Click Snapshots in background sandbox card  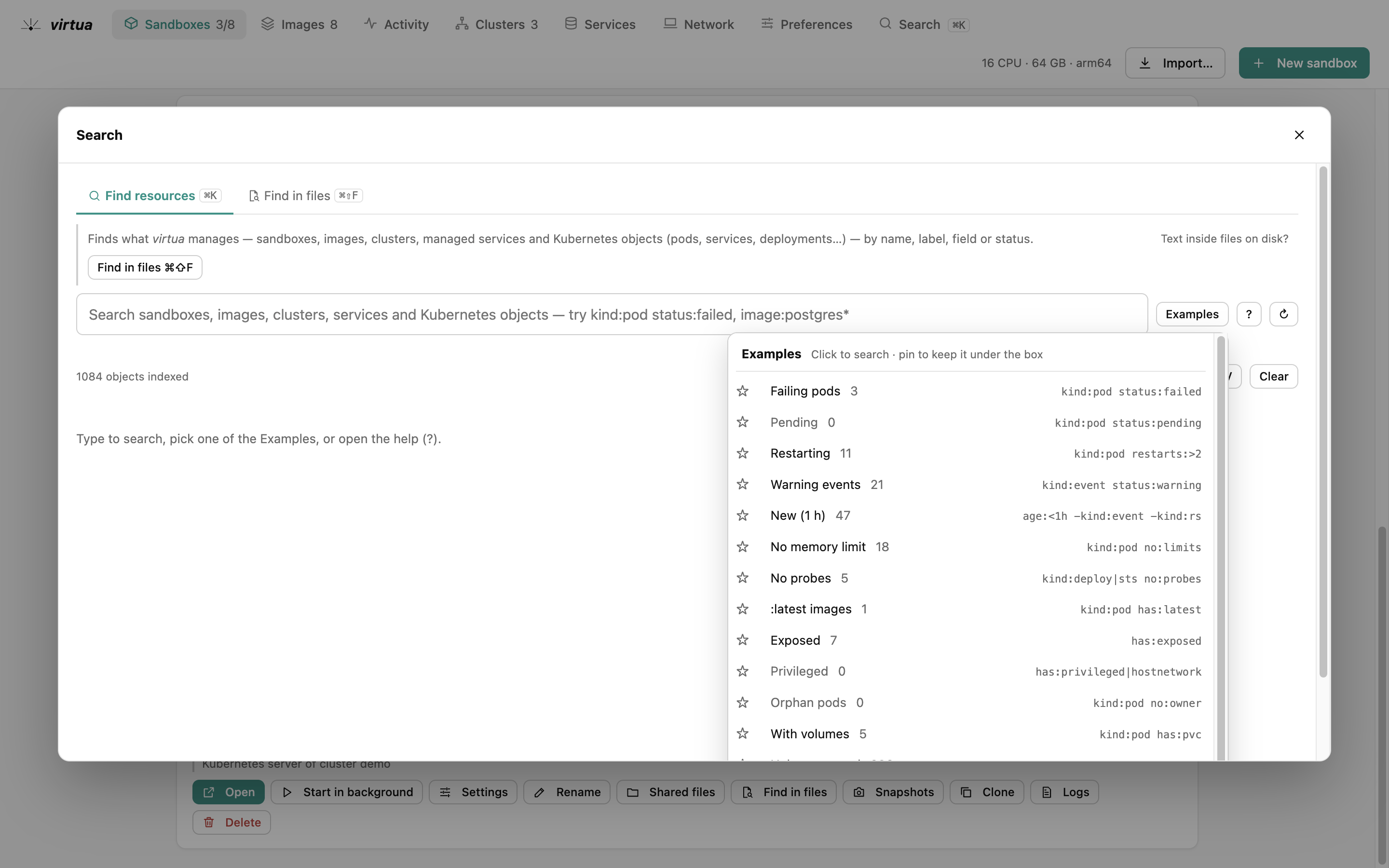(x=893, y=792)
